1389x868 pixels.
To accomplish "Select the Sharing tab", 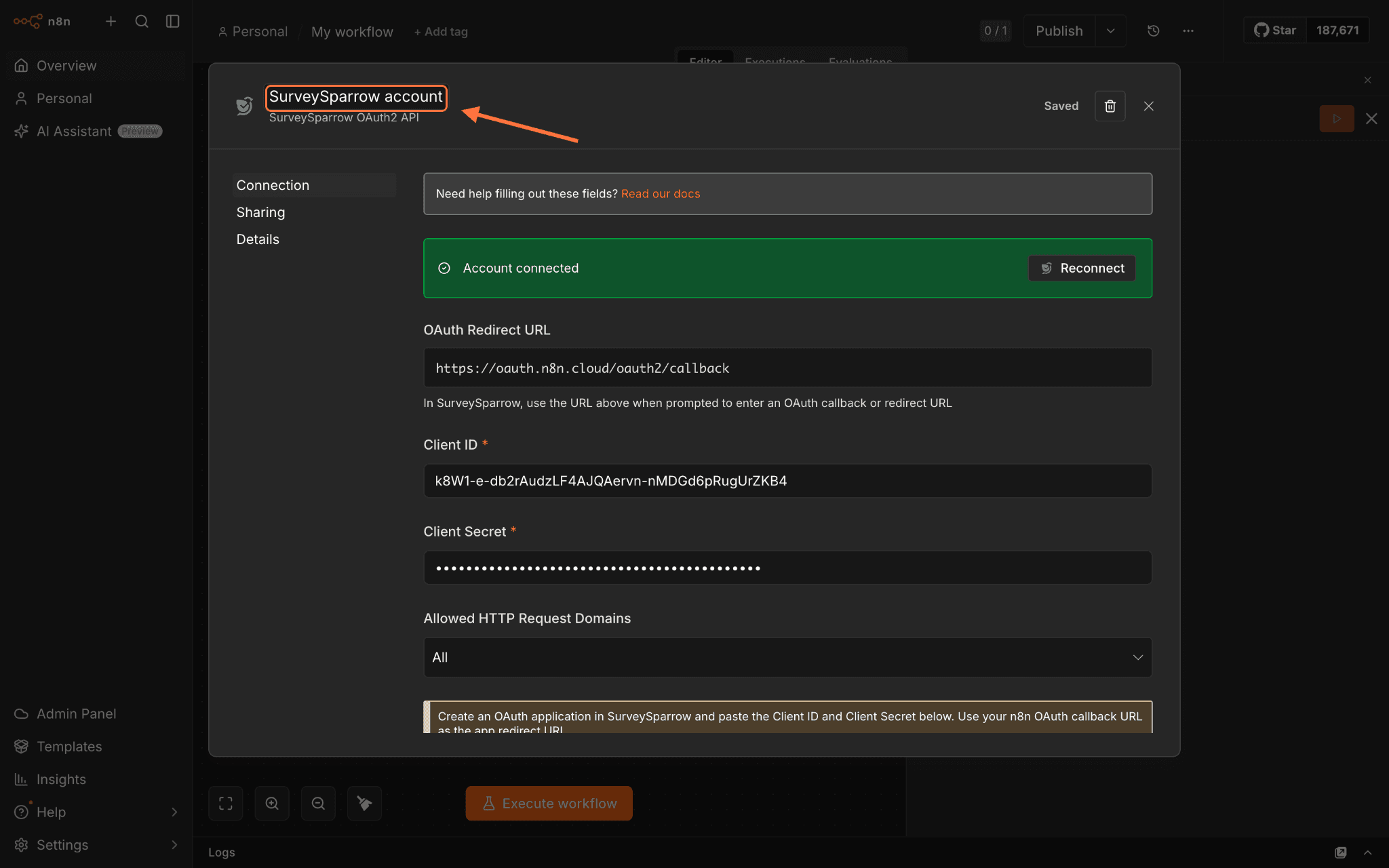I will [314, 212].
